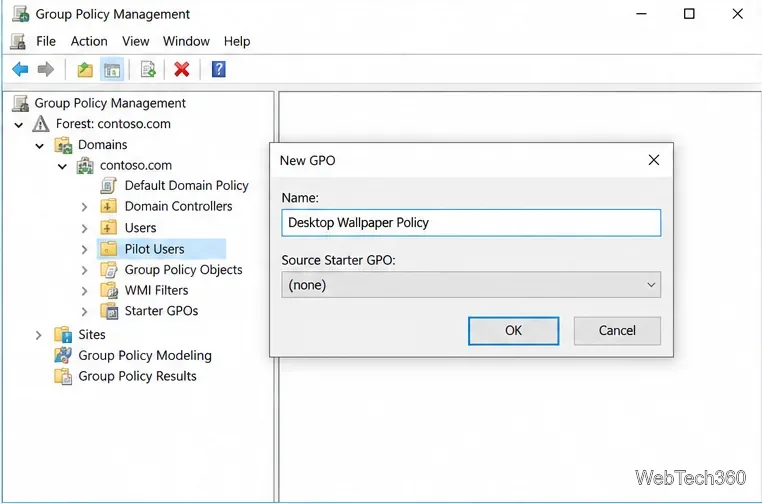Click the Up one level folder icon
The width and height of the screenshot is (762, 504).
85,70
